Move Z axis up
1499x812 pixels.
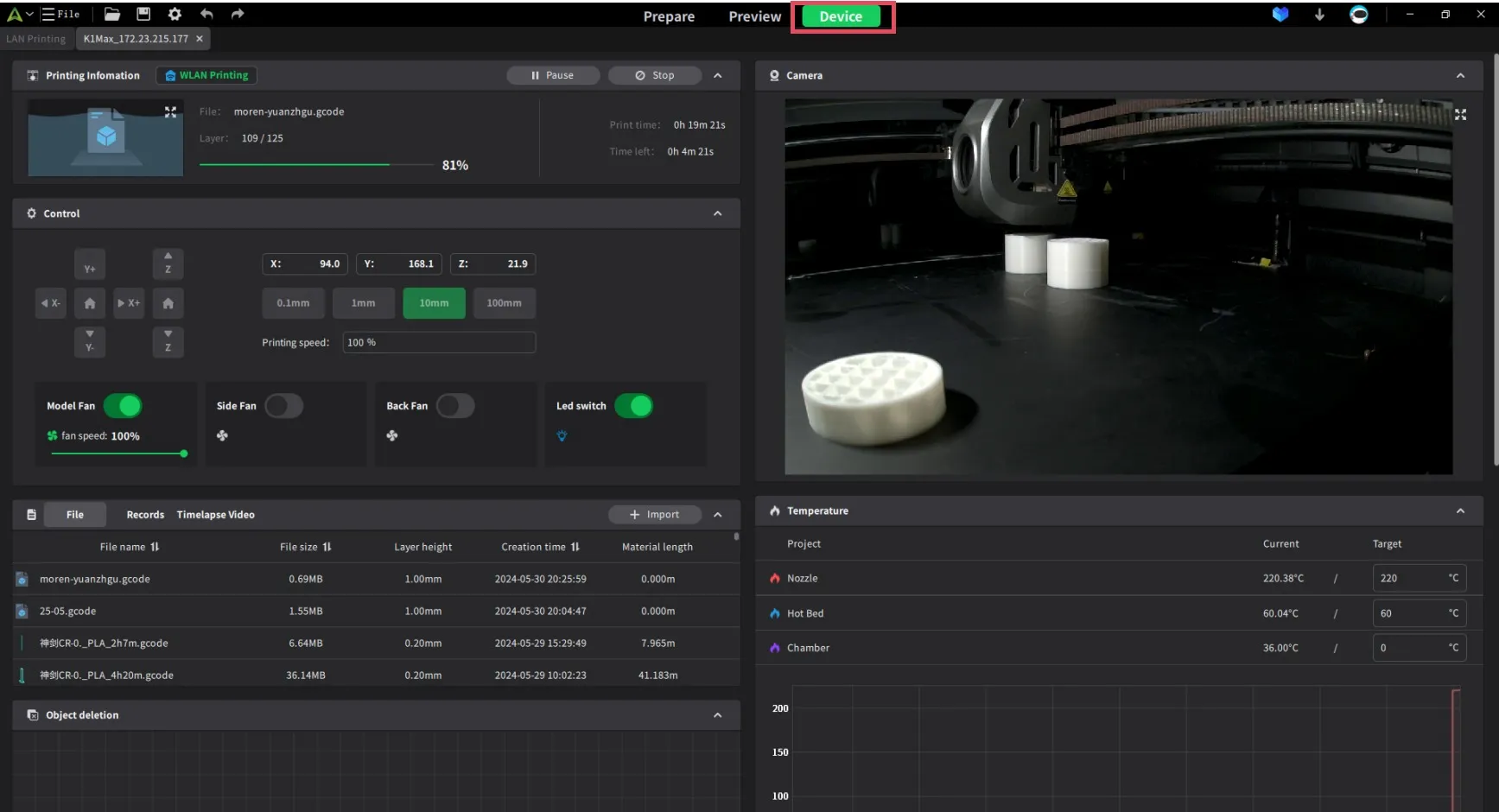coord(168,263)
